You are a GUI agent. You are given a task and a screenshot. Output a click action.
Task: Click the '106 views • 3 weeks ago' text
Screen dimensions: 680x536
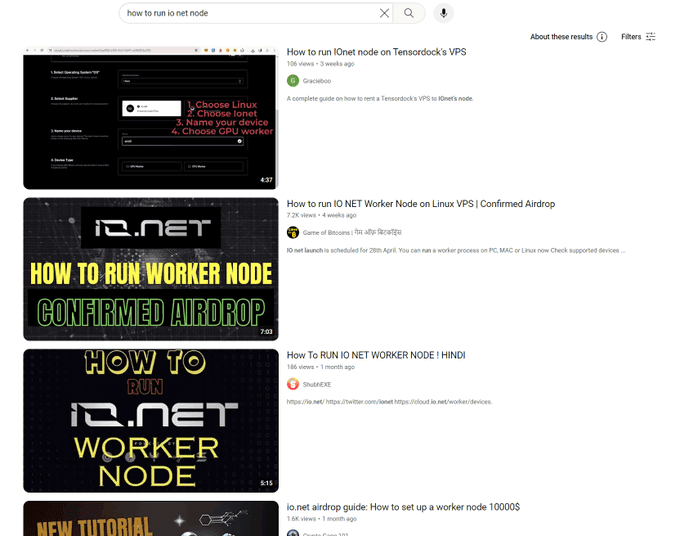point(320,64)
